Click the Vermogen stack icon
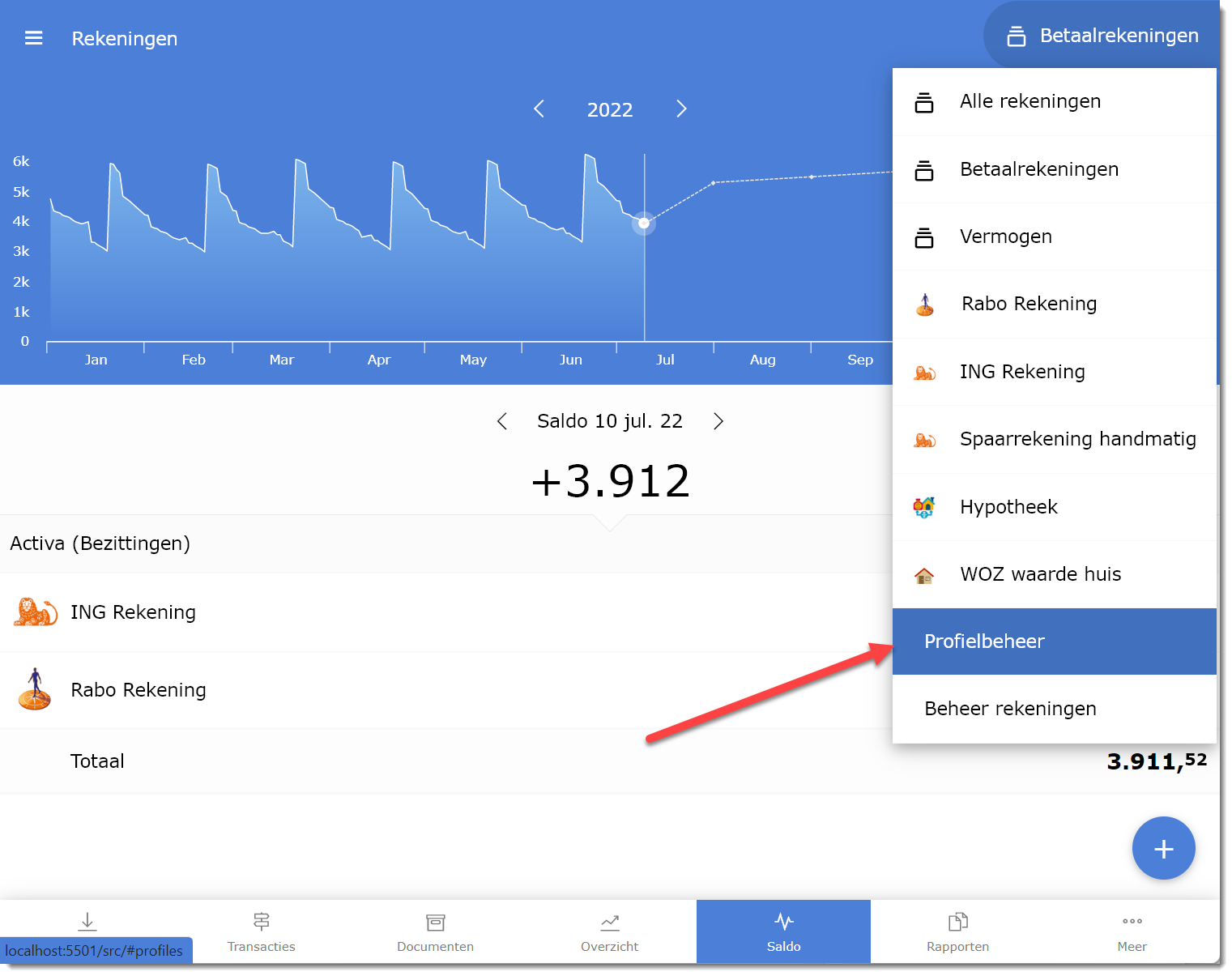Viewport: 1232px width, 976px height. coord(924,238)
